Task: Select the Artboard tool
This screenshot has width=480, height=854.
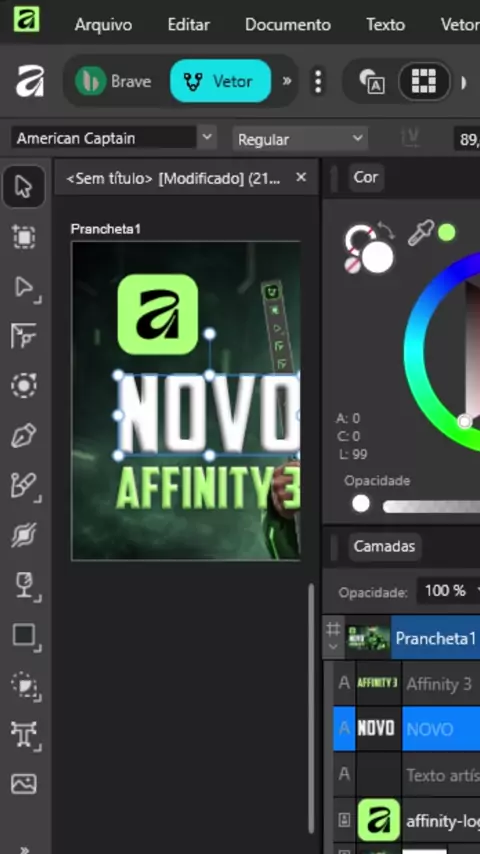Action: coord(24,237)
